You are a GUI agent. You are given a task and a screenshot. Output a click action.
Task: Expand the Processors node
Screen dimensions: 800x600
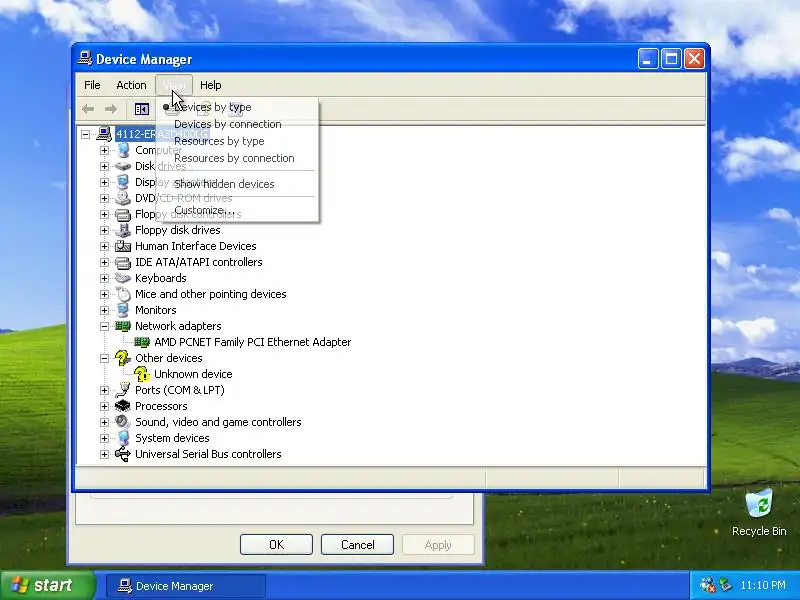pyautogui.click(x=105, y=406)
